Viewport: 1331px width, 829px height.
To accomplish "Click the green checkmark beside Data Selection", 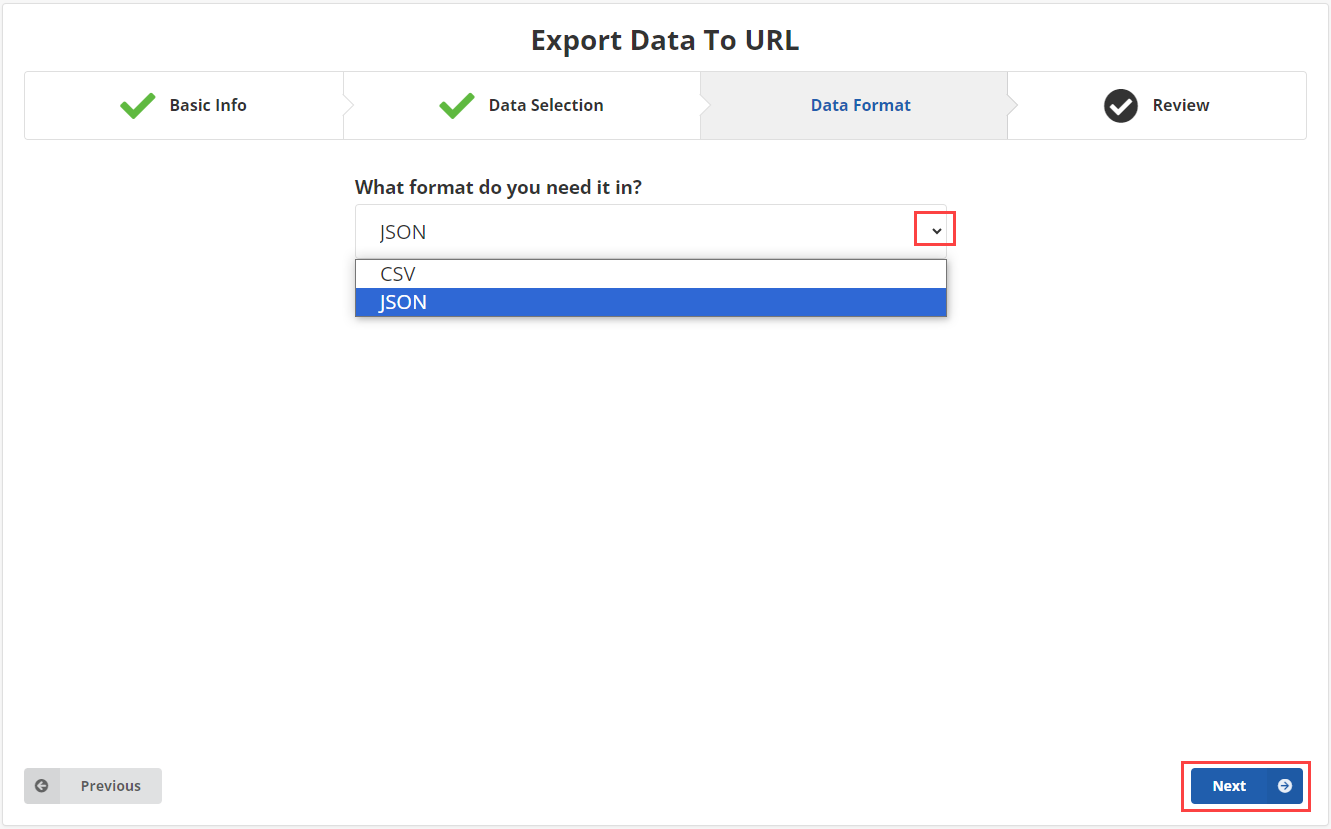I will click(x=456, y=105).
